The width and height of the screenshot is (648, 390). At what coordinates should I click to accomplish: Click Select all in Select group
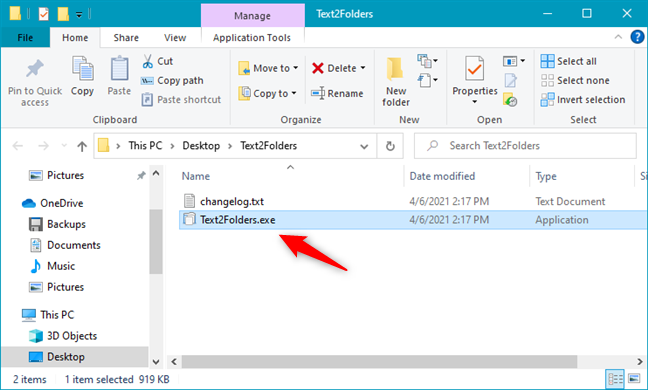[x=569, y=61]
